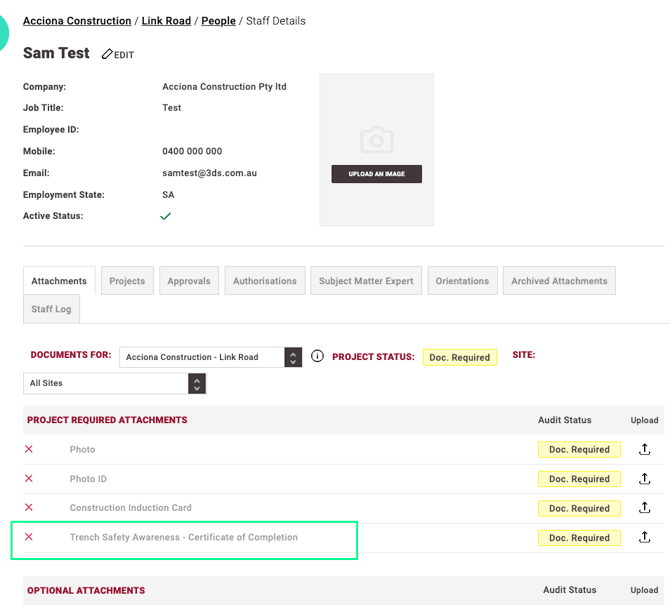Open the Approvals tab
The height and width of the screenshot is (612, 670).
point(189,281)
